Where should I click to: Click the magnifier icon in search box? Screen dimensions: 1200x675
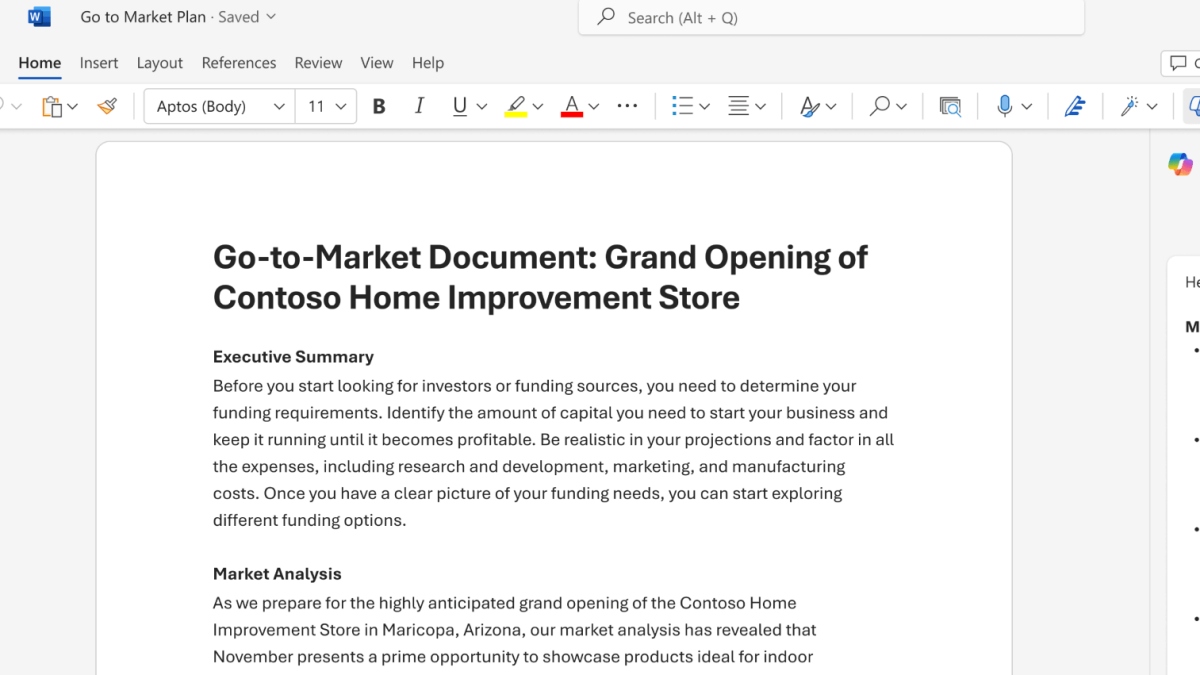coord(606,17)
